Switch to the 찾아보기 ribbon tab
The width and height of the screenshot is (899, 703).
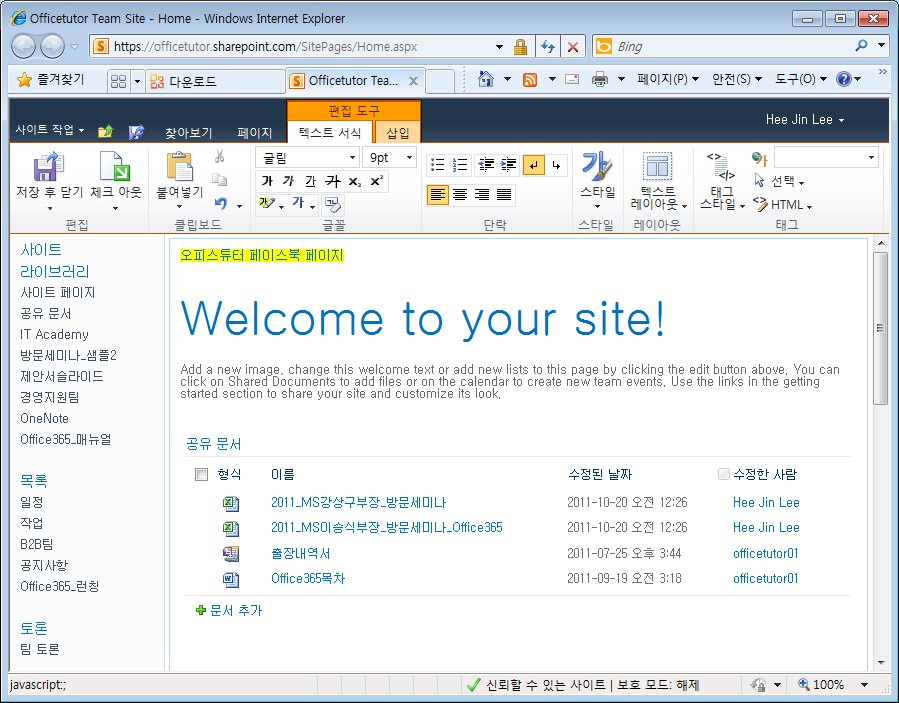tap(189, 133)
